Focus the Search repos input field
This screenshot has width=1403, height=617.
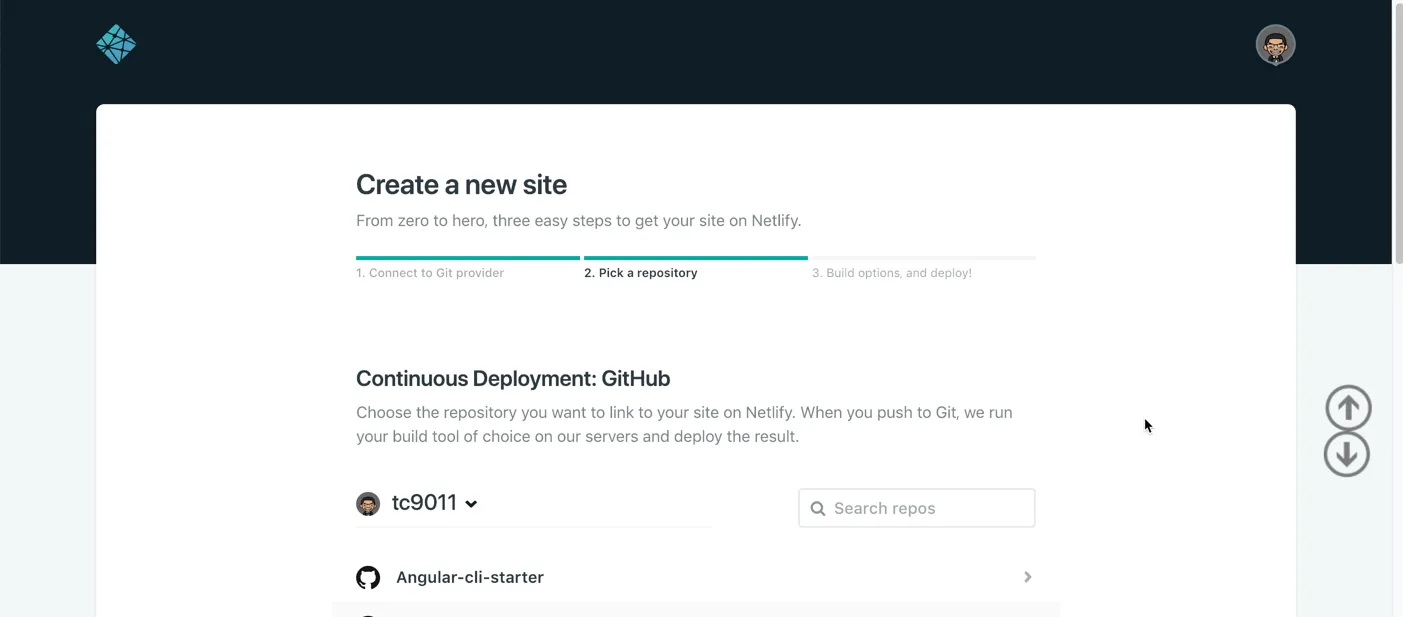coord(930,508)
